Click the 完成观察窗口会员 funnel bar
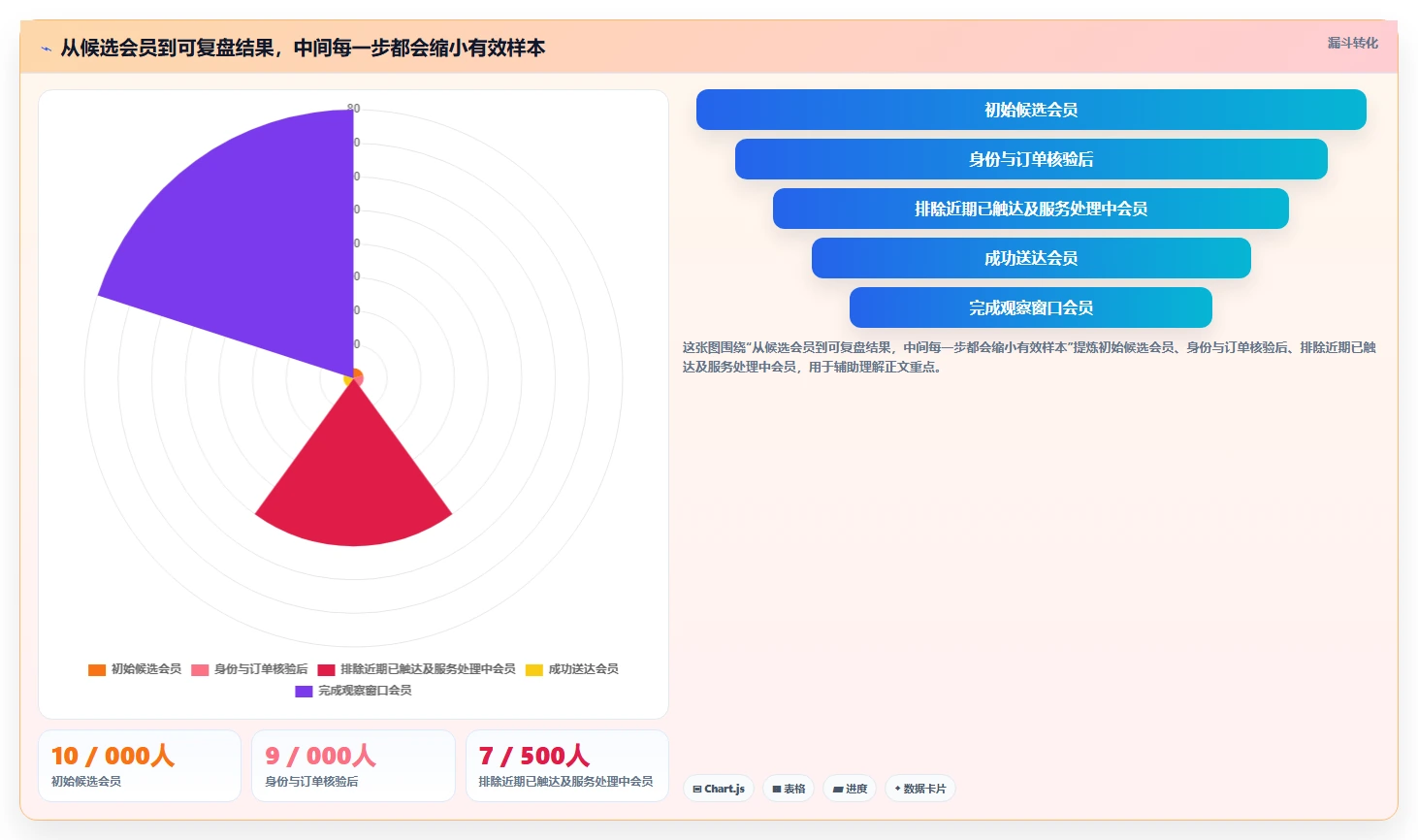 click(x=1031, y=307)
